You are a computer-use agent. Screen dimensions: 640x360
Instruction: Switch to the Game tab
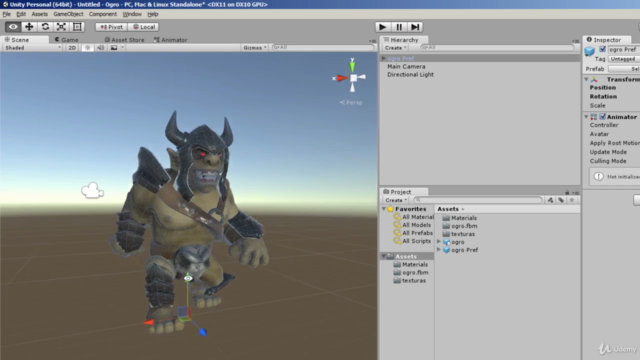click(66, 40)
